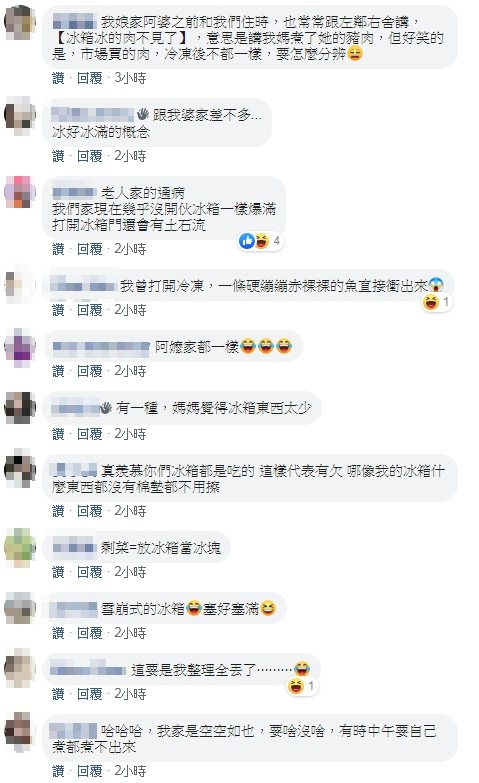Like the 雪崩式的冰箱 comment
This screenshot has width=479, height=783.
click(58, 633)
